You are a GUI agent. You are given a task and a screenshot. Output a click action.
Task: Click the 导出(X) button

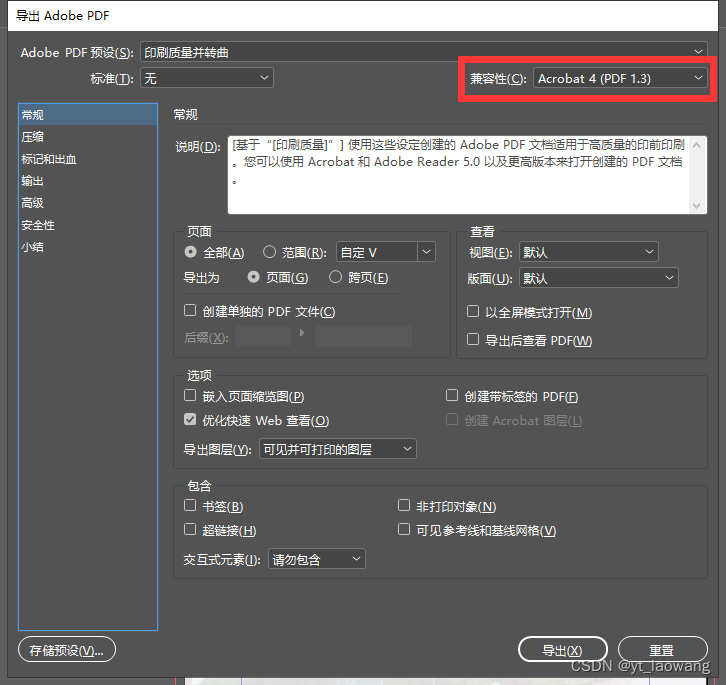pyautogui.click(x=563, y=649)
